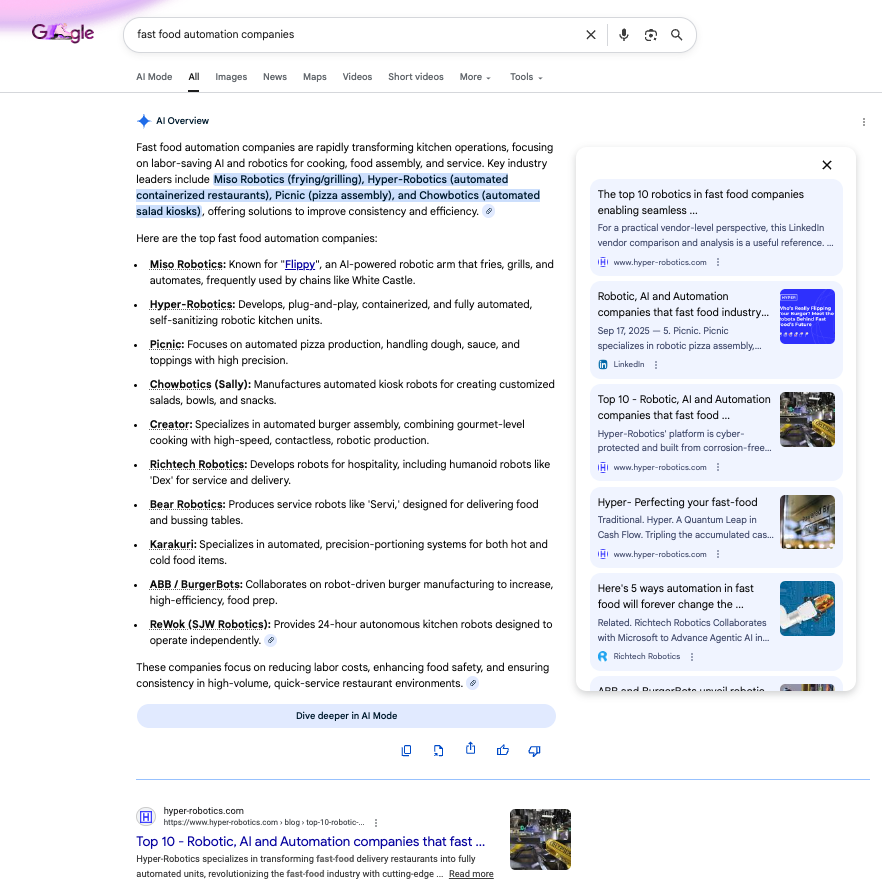Open the Flippy link
The image size is (882, 896).
tap(299, 265)
